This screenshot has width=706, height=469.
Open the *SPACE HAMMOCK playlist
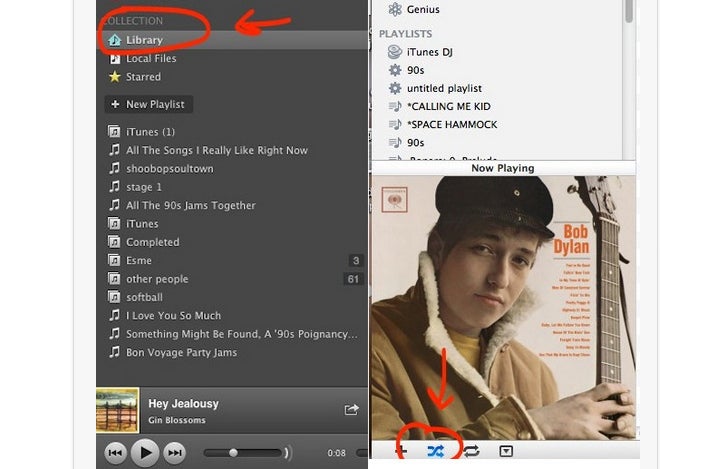(x=451, y=125)
